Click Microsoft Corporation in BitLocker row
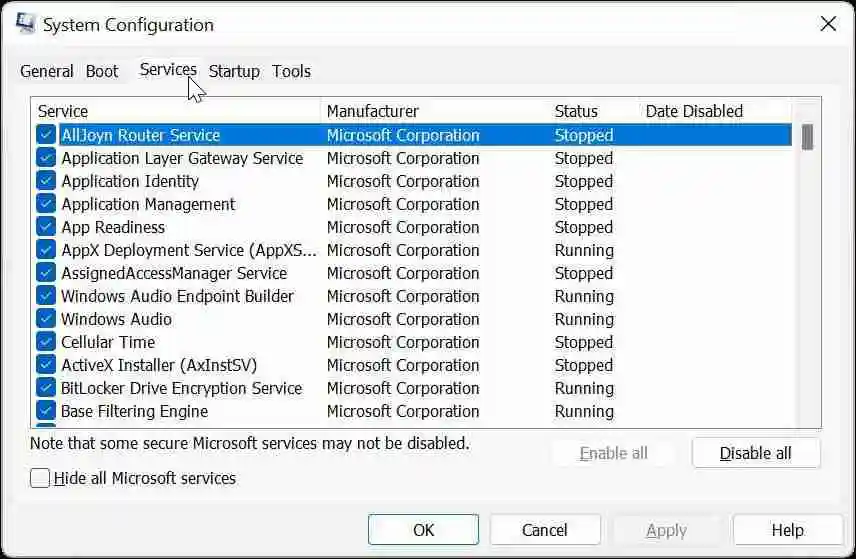The height and width of the screenshot is (559, 856). coord(403,388)
